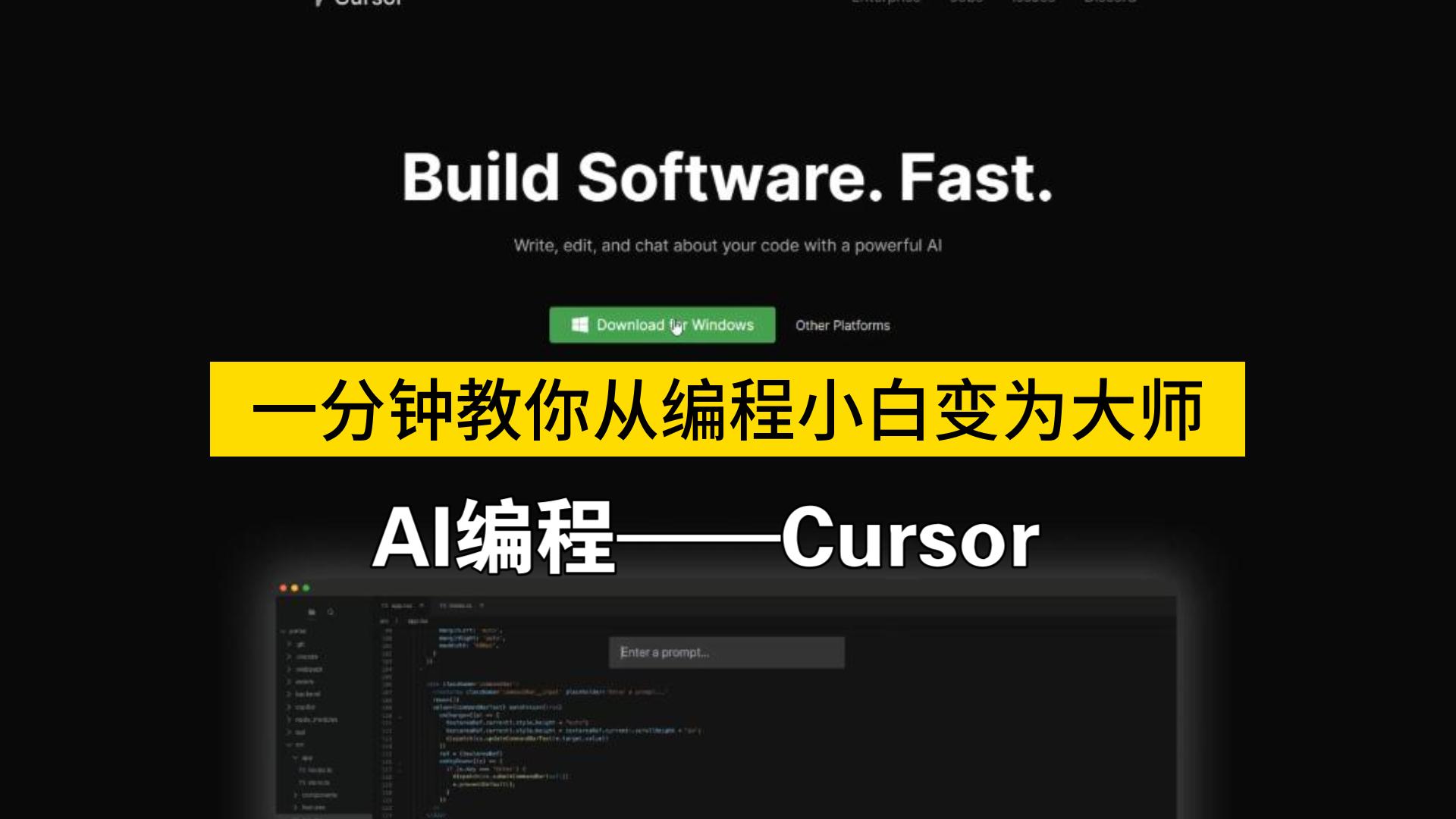Image resolution: width=1456 pixels, height=819 pixels.
Task: Click the Enter a prompt input field
Action: 726,651
